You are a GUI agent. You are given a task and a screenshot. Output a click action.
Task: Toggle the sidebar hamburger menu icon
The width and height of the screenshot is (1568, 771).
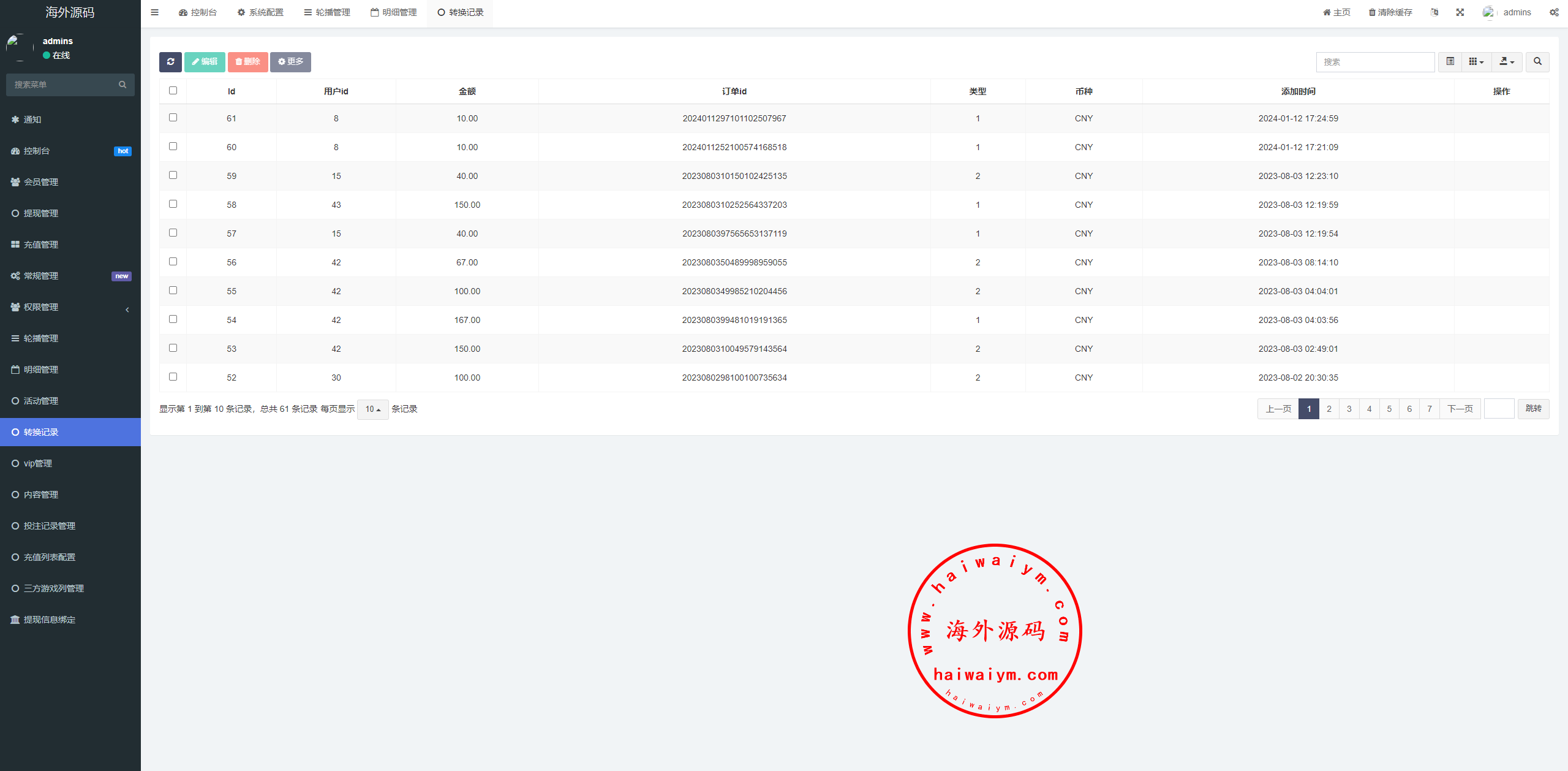pyautogui.click(x=155, y=12)
